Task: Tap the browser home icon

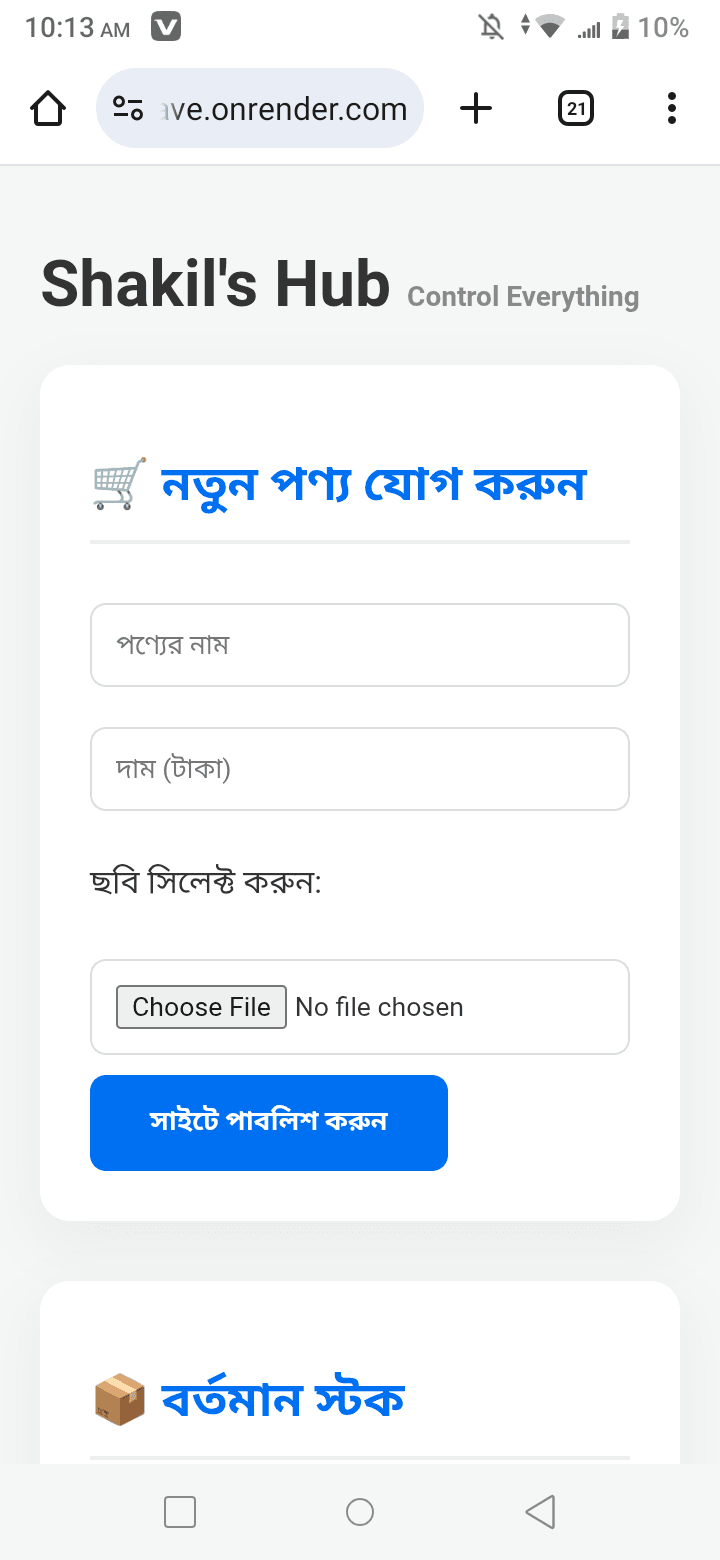Action: coord(47,108)
